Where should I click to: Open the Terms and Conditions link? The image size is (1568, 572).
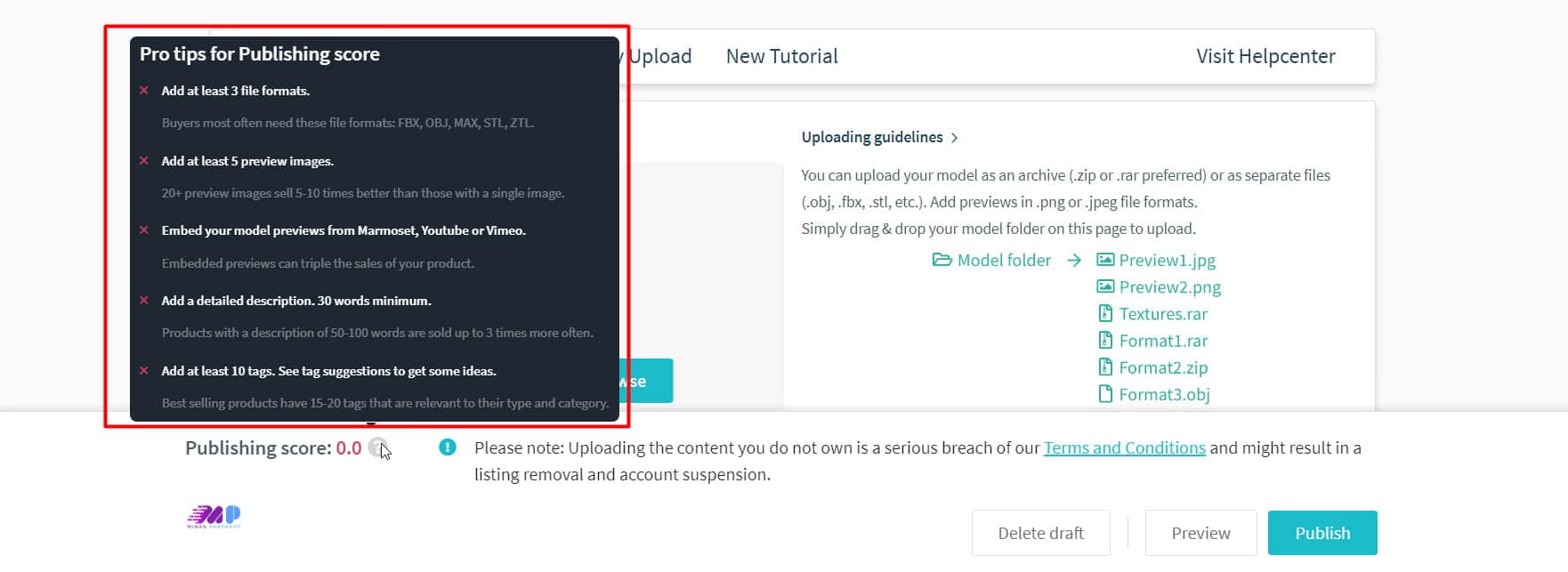point(1124,447)
